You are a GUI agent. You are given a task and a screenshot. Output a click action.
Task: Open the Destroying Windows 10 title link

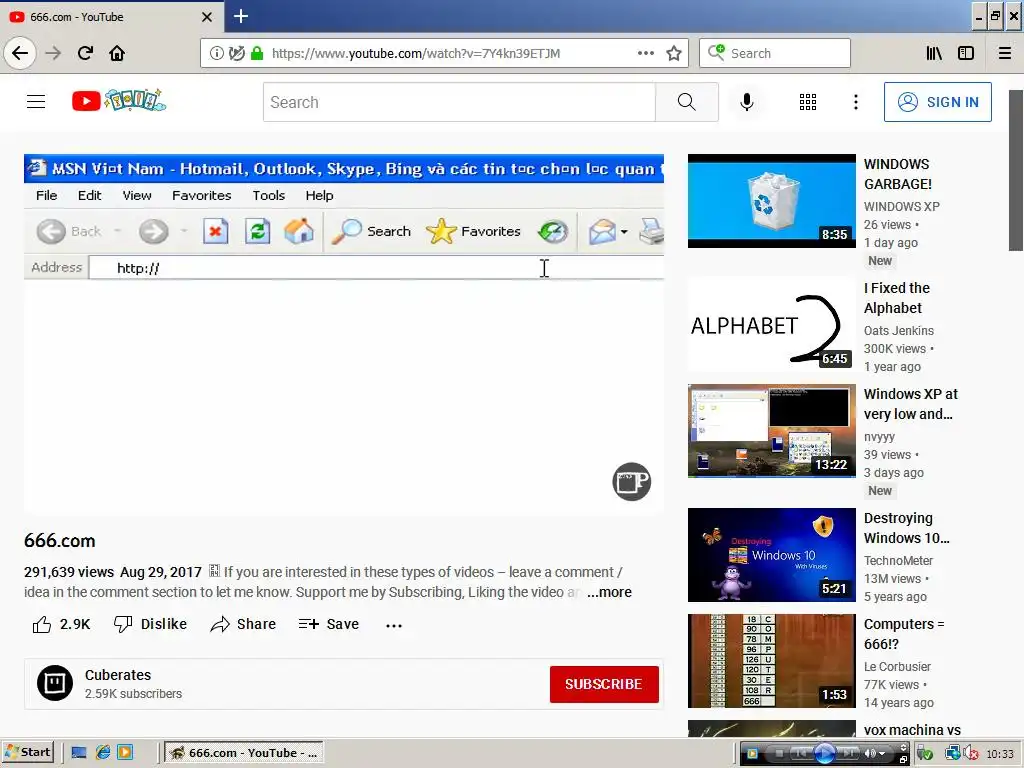pos(906,528)
